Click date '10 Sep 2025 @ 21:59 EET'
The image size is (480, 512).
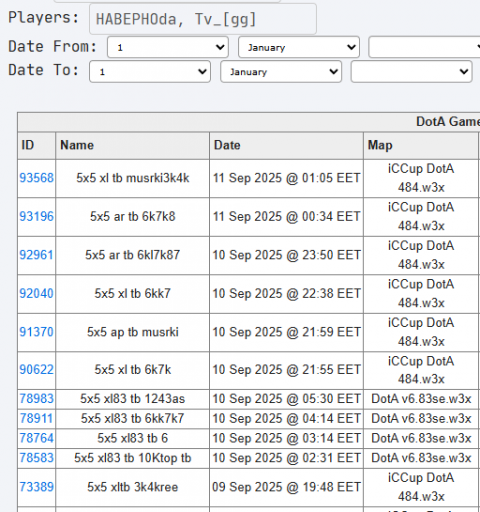(x=287, y=332)
